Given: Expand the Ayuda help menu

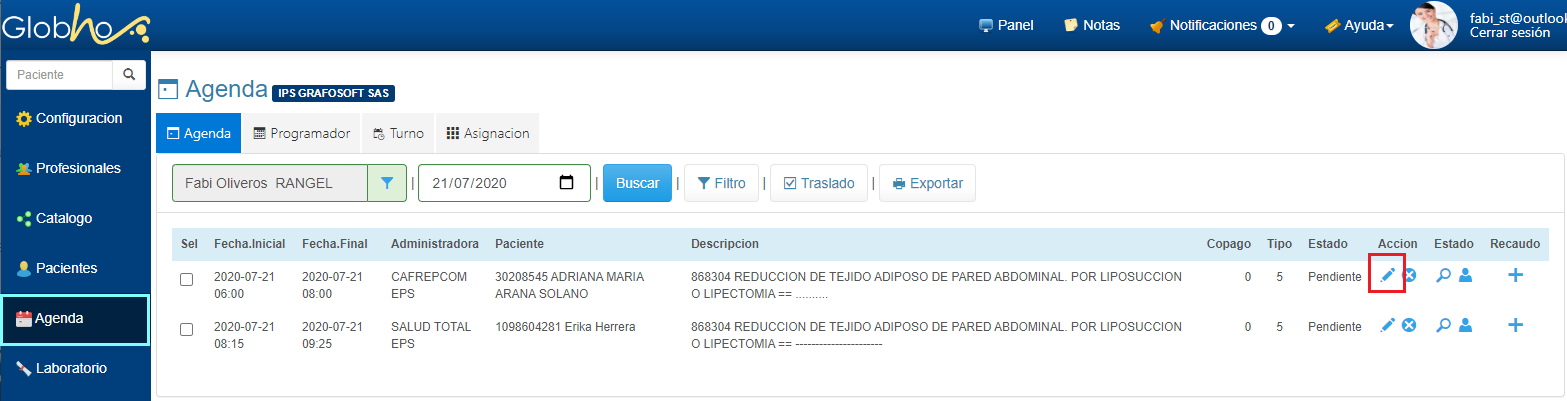Looking at the screenshot, I should click(1359, 26).
